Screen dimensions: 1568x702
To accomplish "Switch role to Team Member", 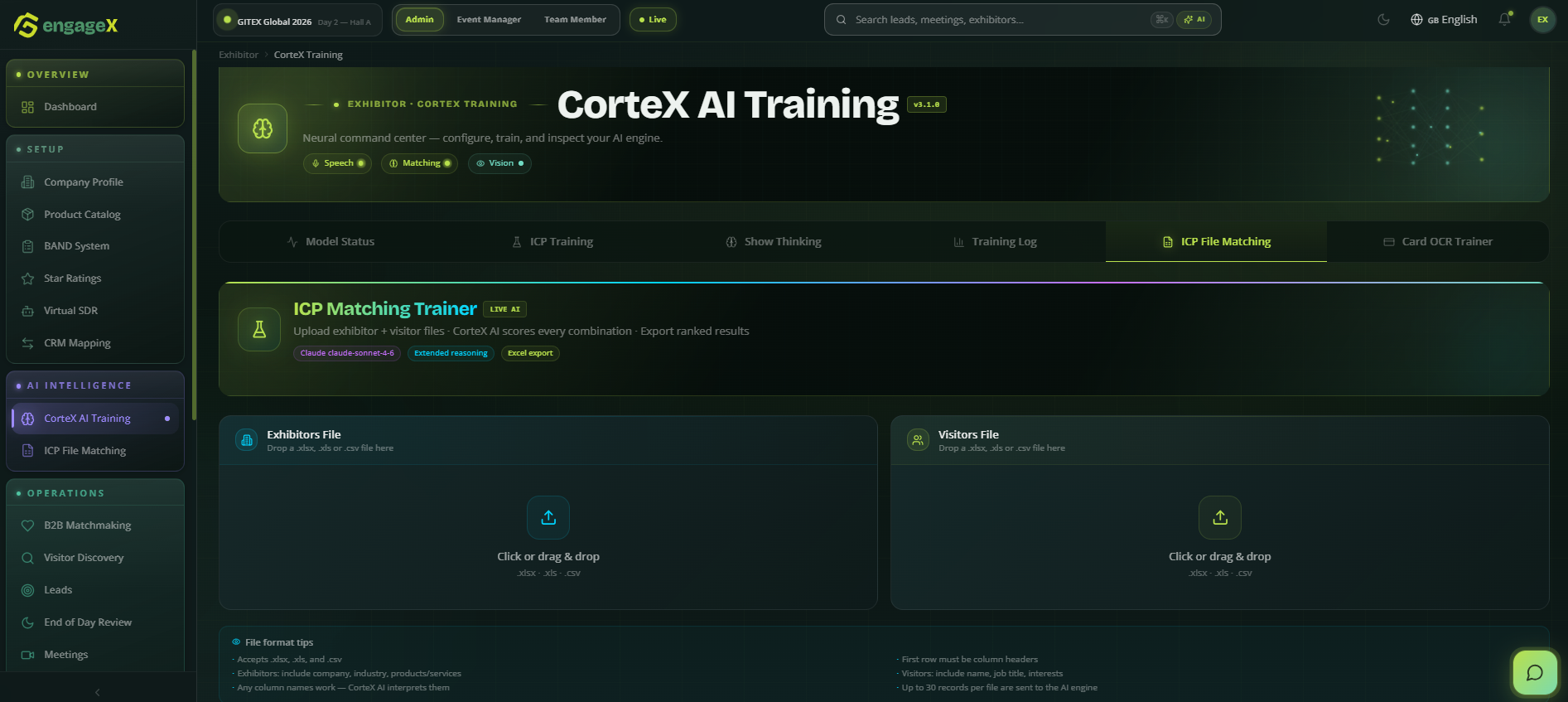I will click(x=575, y=19).
